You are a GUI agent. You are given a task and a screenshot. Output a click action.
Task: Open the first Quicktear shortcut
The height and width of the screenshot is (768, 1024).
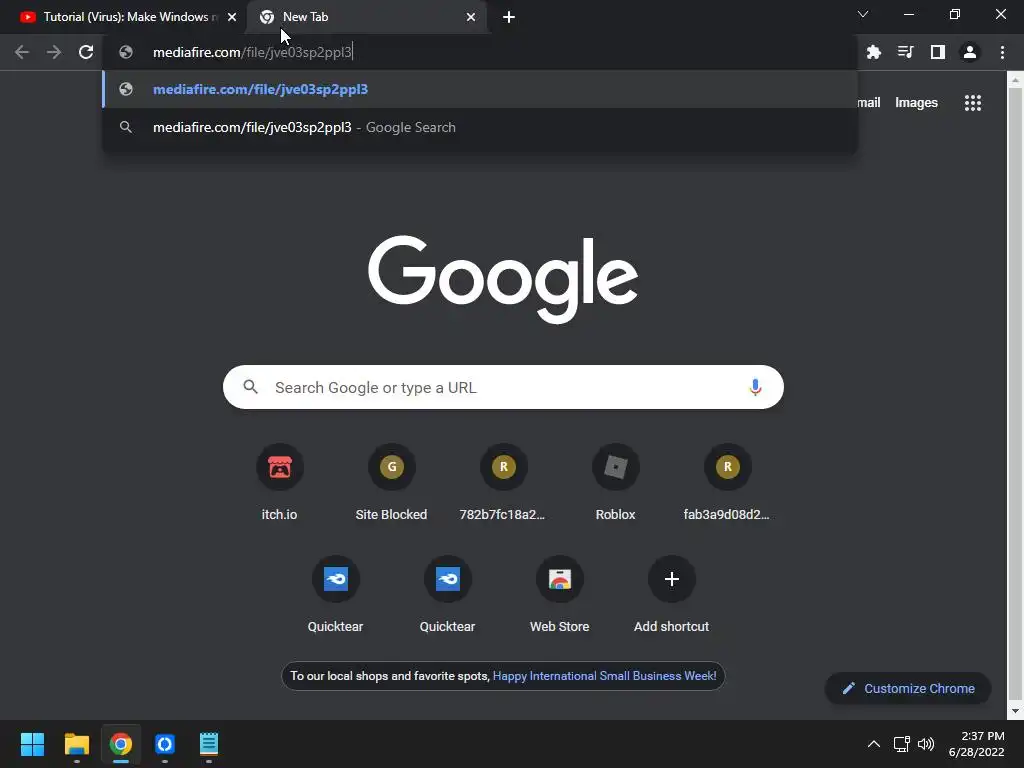pyautogui.click(x=336, y=594)
